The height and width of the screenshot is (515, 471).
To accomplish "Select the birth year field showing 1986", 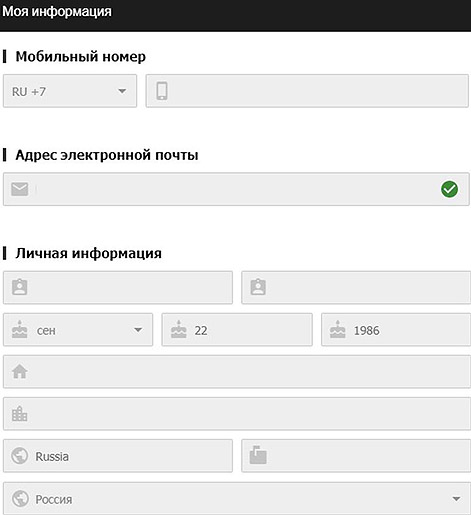I will (396, 330).
